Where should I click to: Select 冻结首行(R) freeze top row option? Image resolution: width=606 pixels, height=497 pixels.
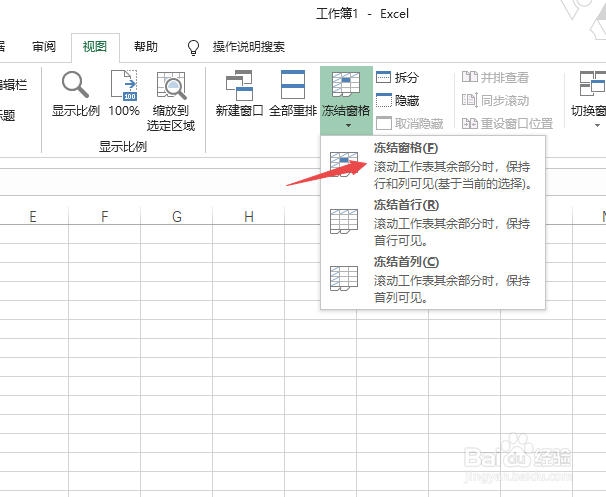pos(433,222)
